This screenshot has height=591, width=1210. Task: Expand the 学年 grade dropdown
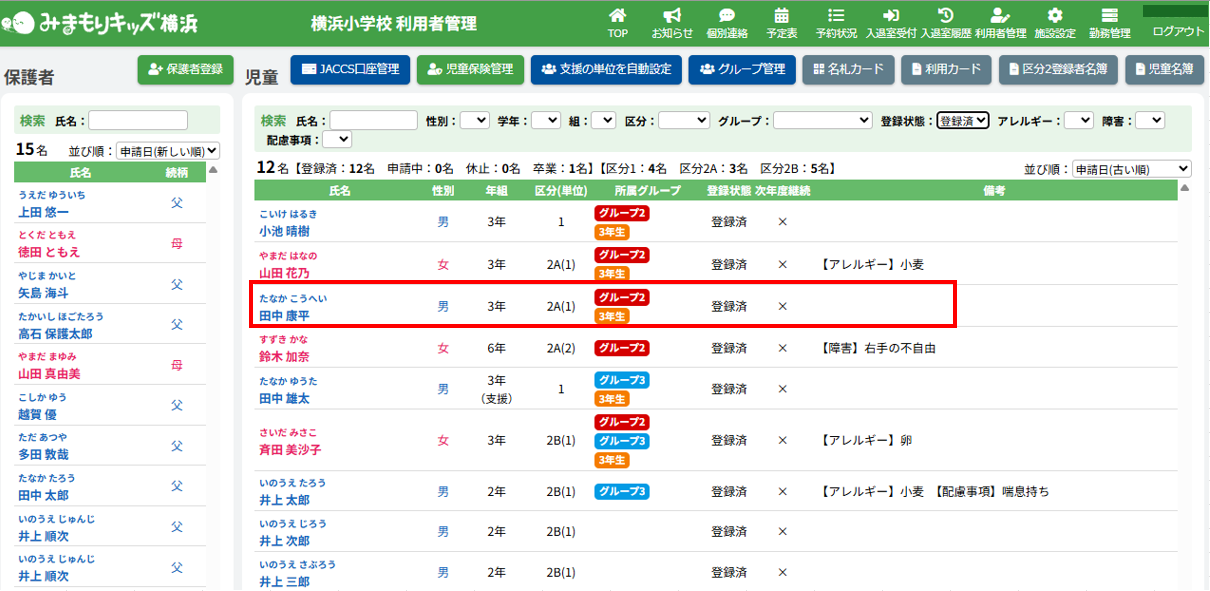[546, 120]
